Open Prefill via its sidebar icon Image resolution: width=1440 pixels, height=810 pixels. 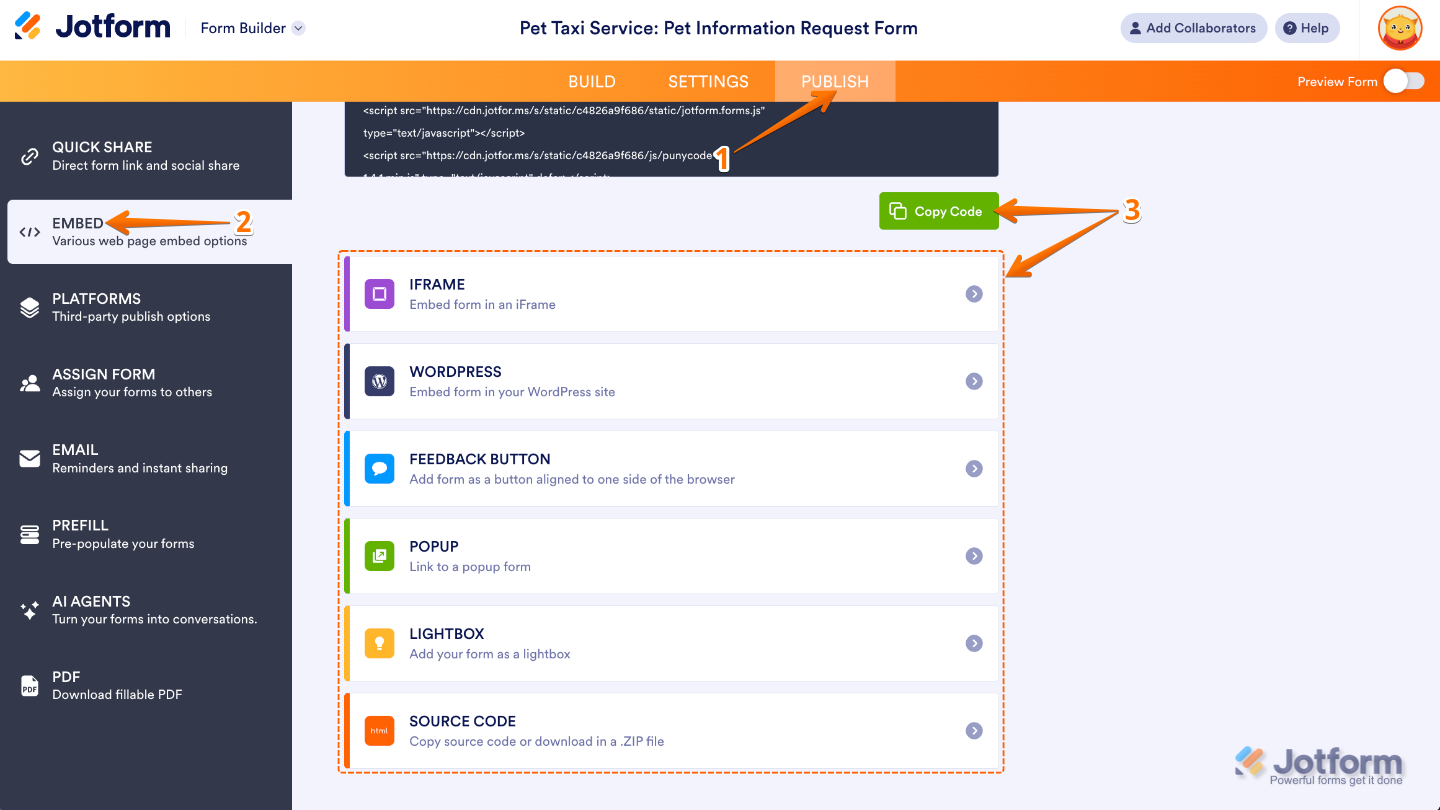(x=28, y=532)
